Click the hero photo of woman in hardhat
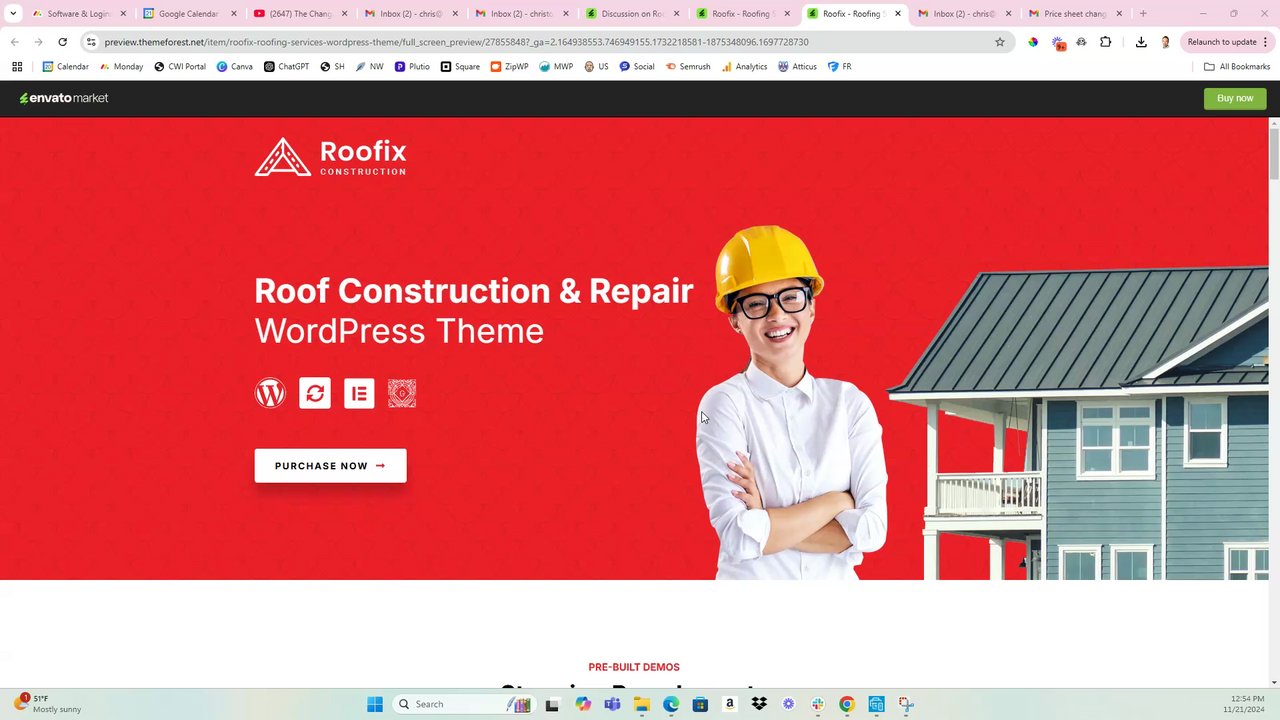This screenshot has width=1280, height=720. click(790, 402)
